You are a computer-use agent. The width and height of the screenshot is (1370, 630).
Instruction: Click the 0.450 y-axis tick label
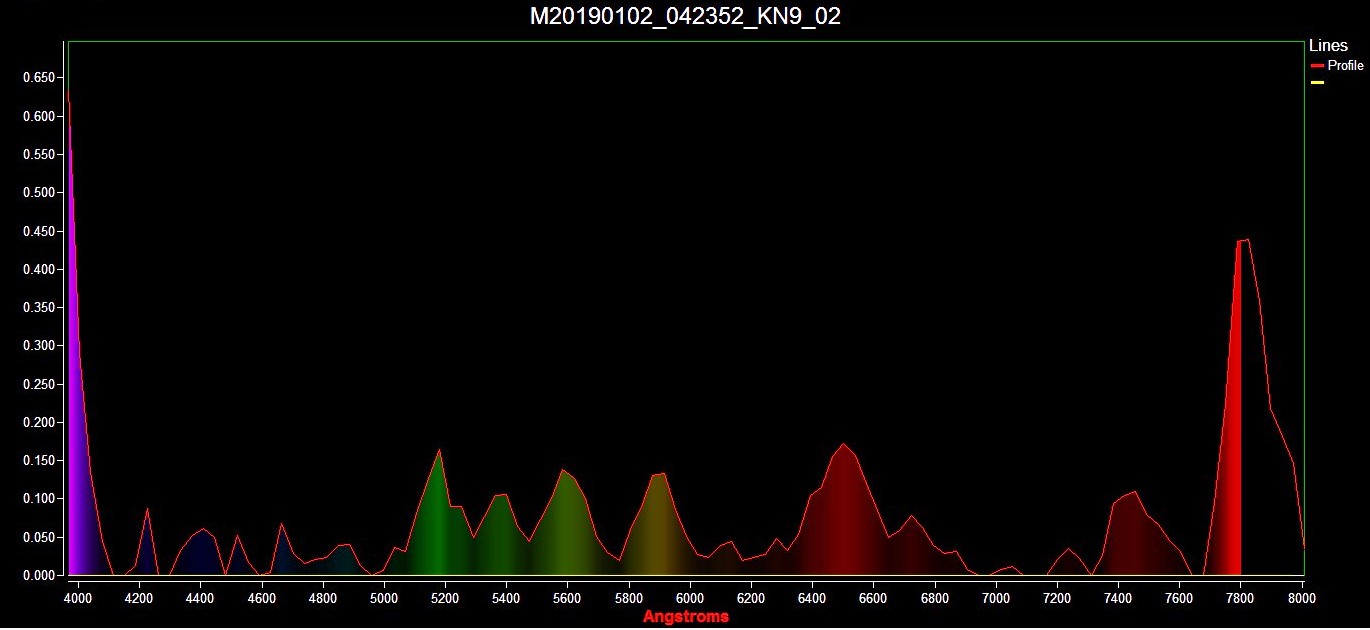tap(39, 231)
